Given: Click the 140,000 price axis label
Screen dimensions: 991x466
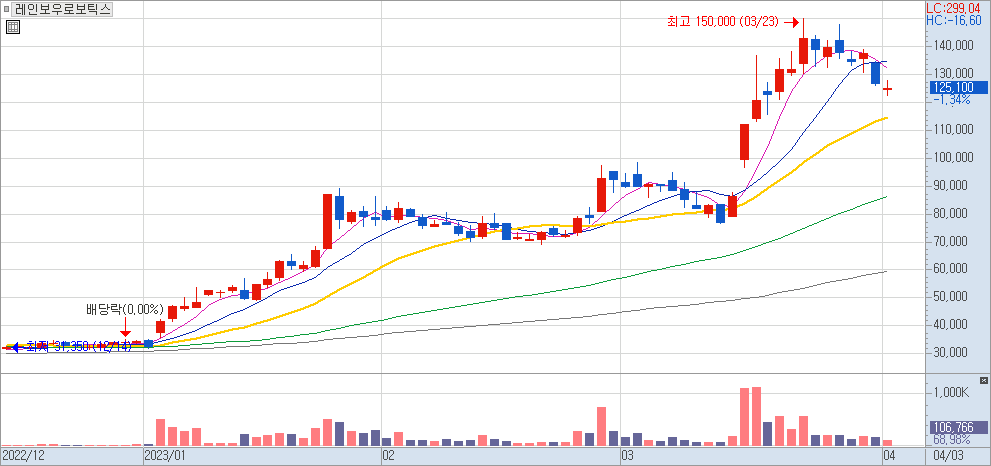Looking at the screenshot, I should 952,46.
